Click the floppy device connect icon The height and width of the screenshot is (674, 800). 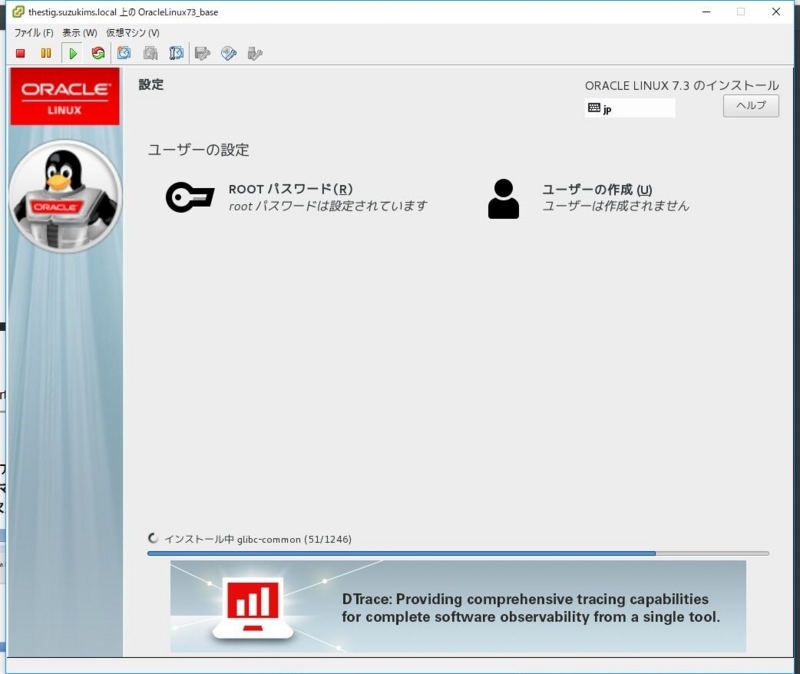coord(203,53)
